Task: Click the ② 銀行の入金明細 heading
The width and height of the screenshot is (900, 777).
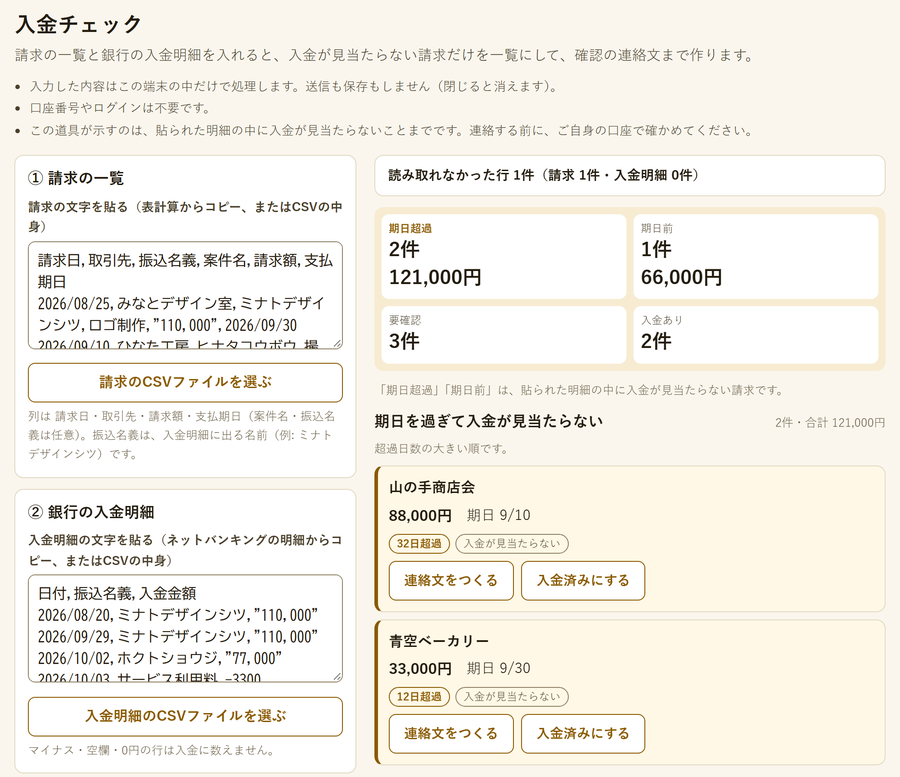Action: pos(91,512)
